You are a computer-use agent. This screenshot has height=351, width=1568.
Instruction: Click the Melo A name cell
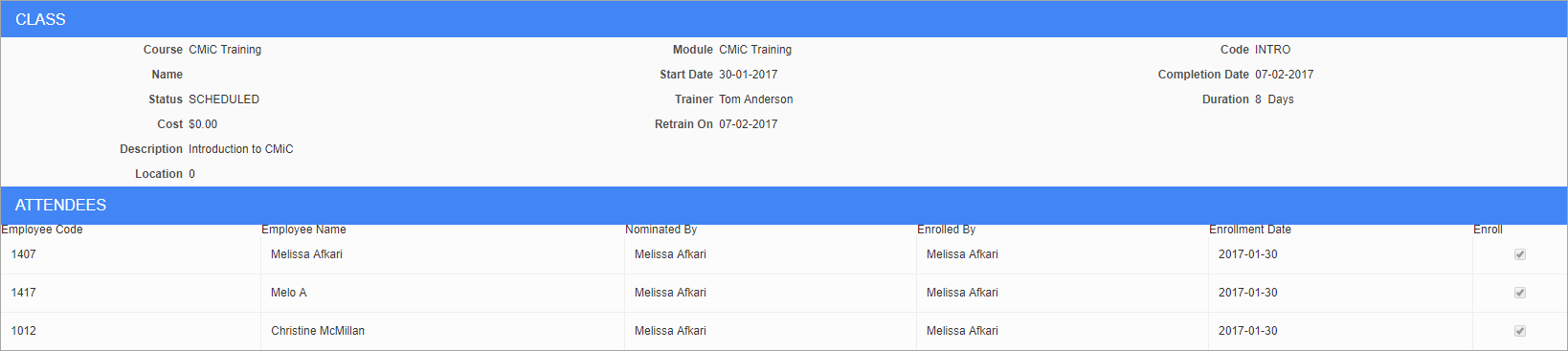tap(442, 293)
